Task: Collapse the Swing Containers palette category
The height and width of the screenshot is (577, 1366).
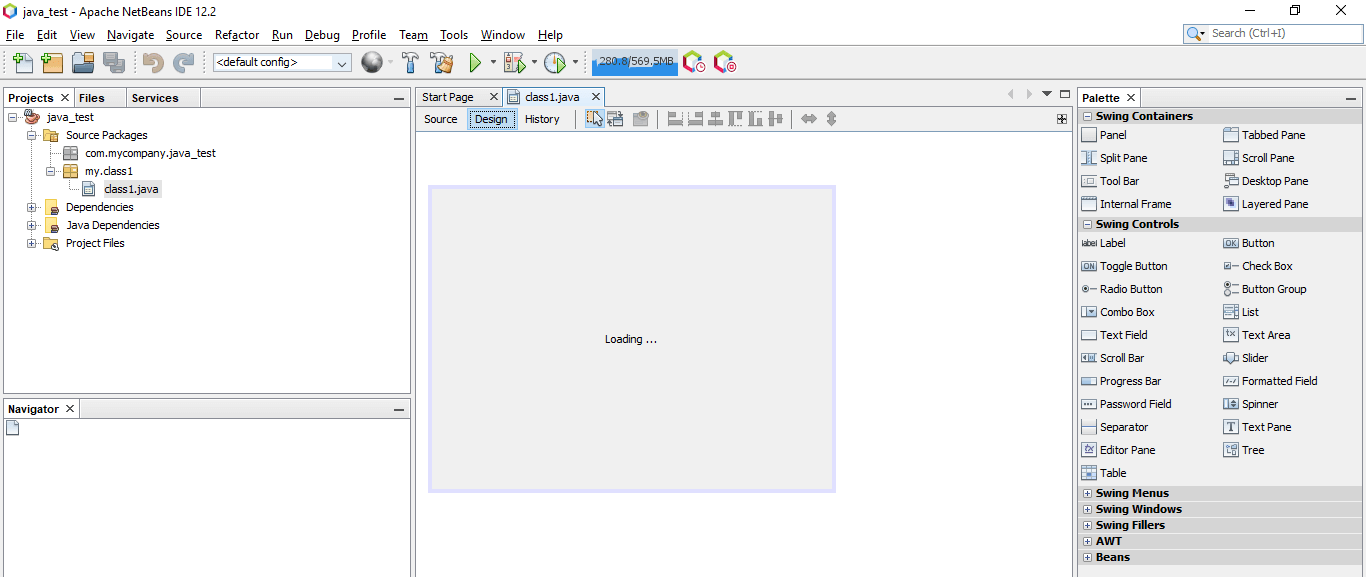Action: 1088,116
